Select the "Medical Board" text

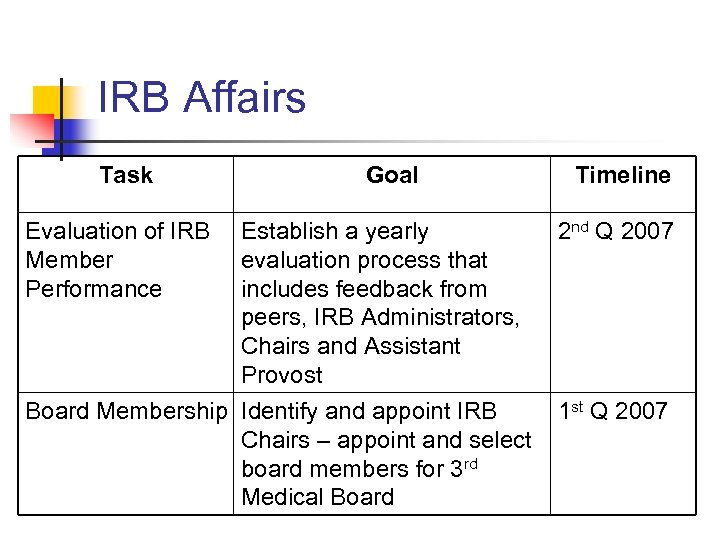[318, 497]
